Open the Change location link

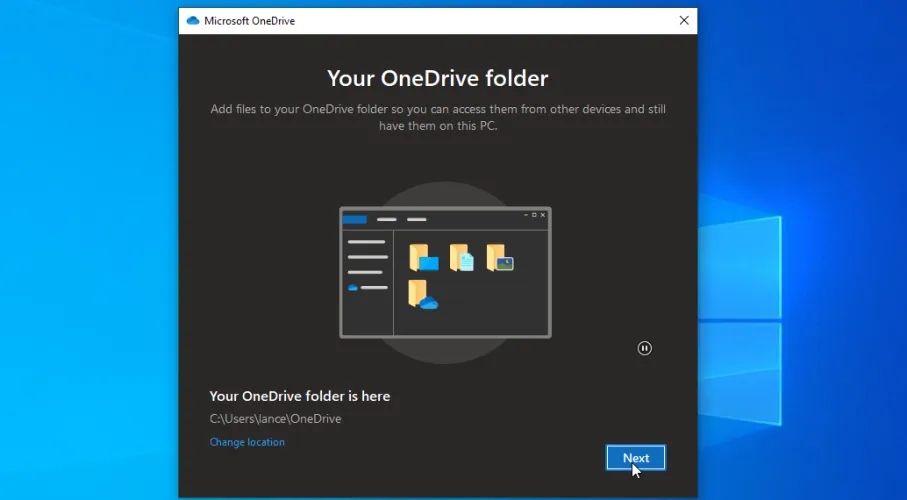[x=247, y=442]
